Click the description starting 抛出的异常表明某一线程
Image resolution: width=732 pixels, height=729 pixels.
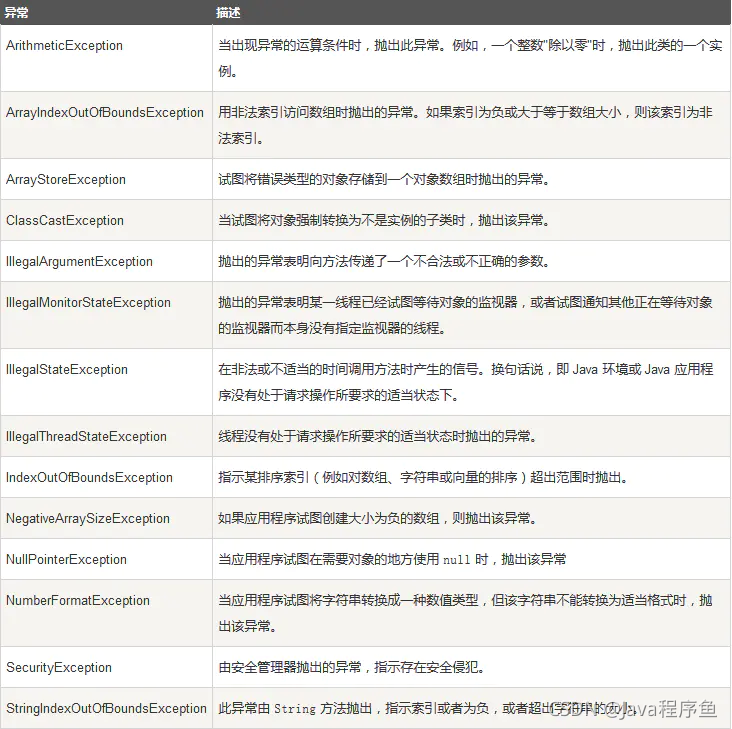point(465,315)
